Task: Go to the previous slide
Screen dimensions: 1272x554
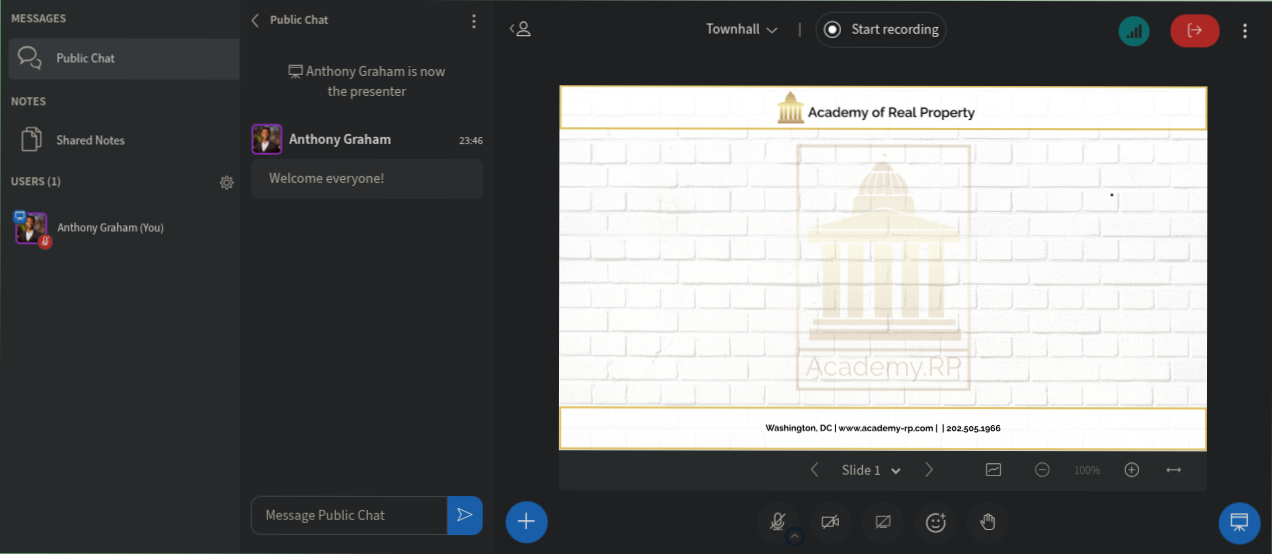Action: 815,470
